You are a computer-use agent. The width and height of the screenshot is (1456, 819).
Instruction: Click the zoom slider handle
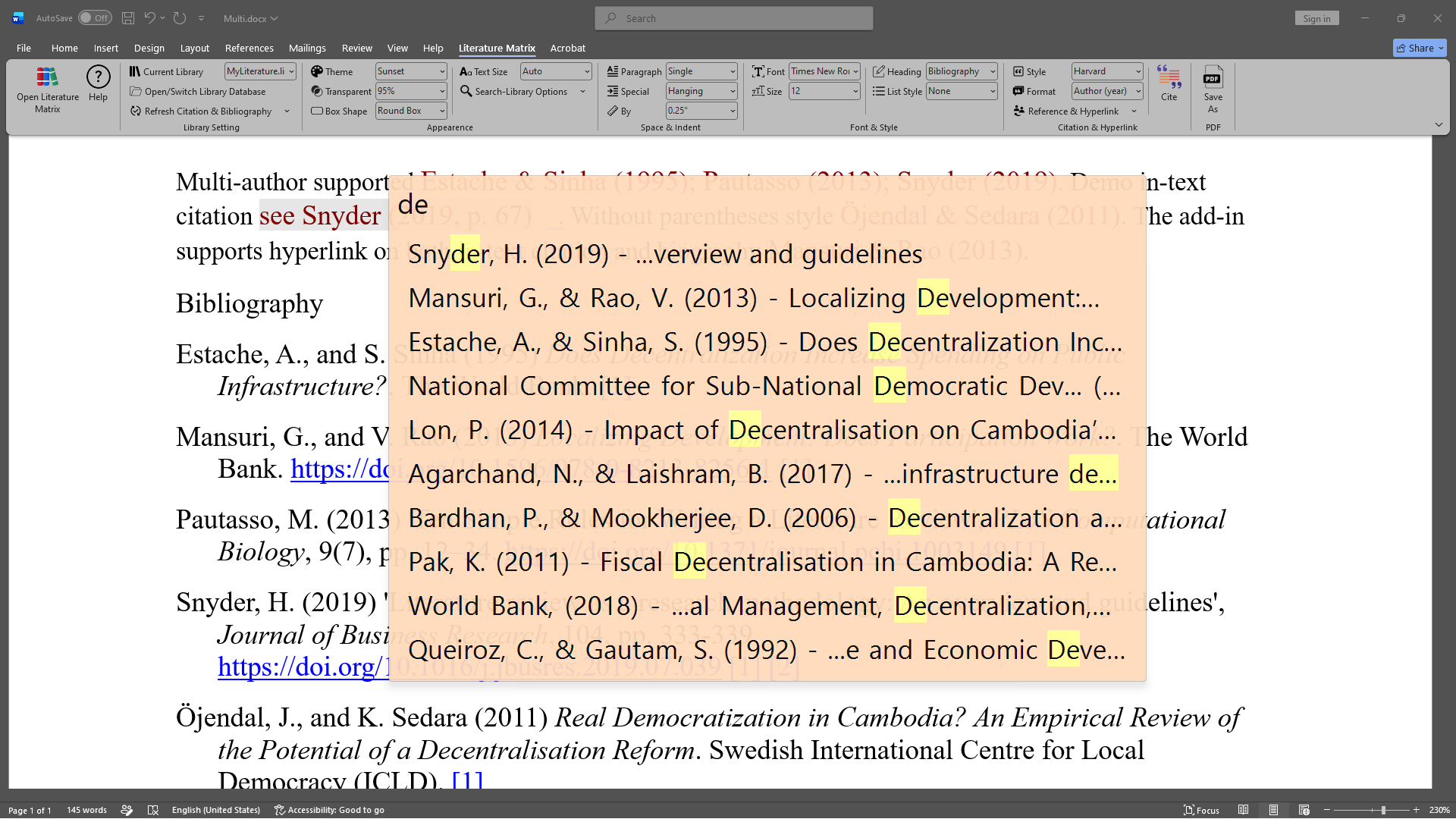tap(1383, 810)
